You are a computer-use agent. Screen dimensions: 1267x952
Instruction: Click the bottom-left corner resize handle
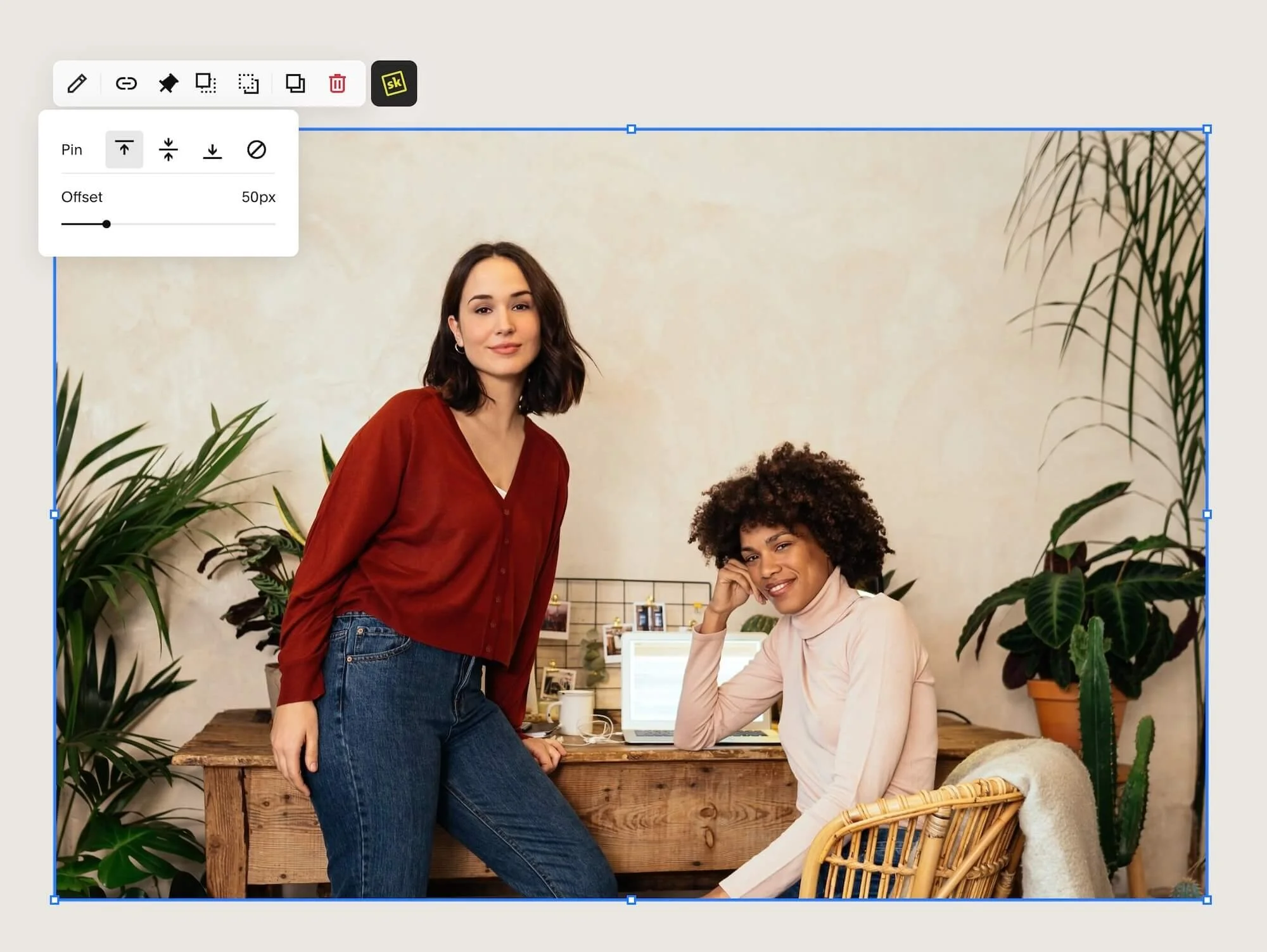click(x=54, y=899)
